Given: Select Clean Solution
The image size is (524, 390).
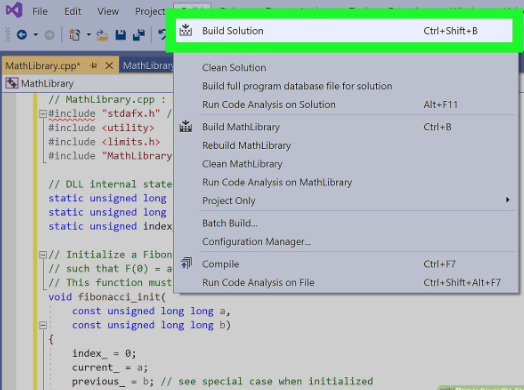Looking at the screenshot, I should click(346, 68).
